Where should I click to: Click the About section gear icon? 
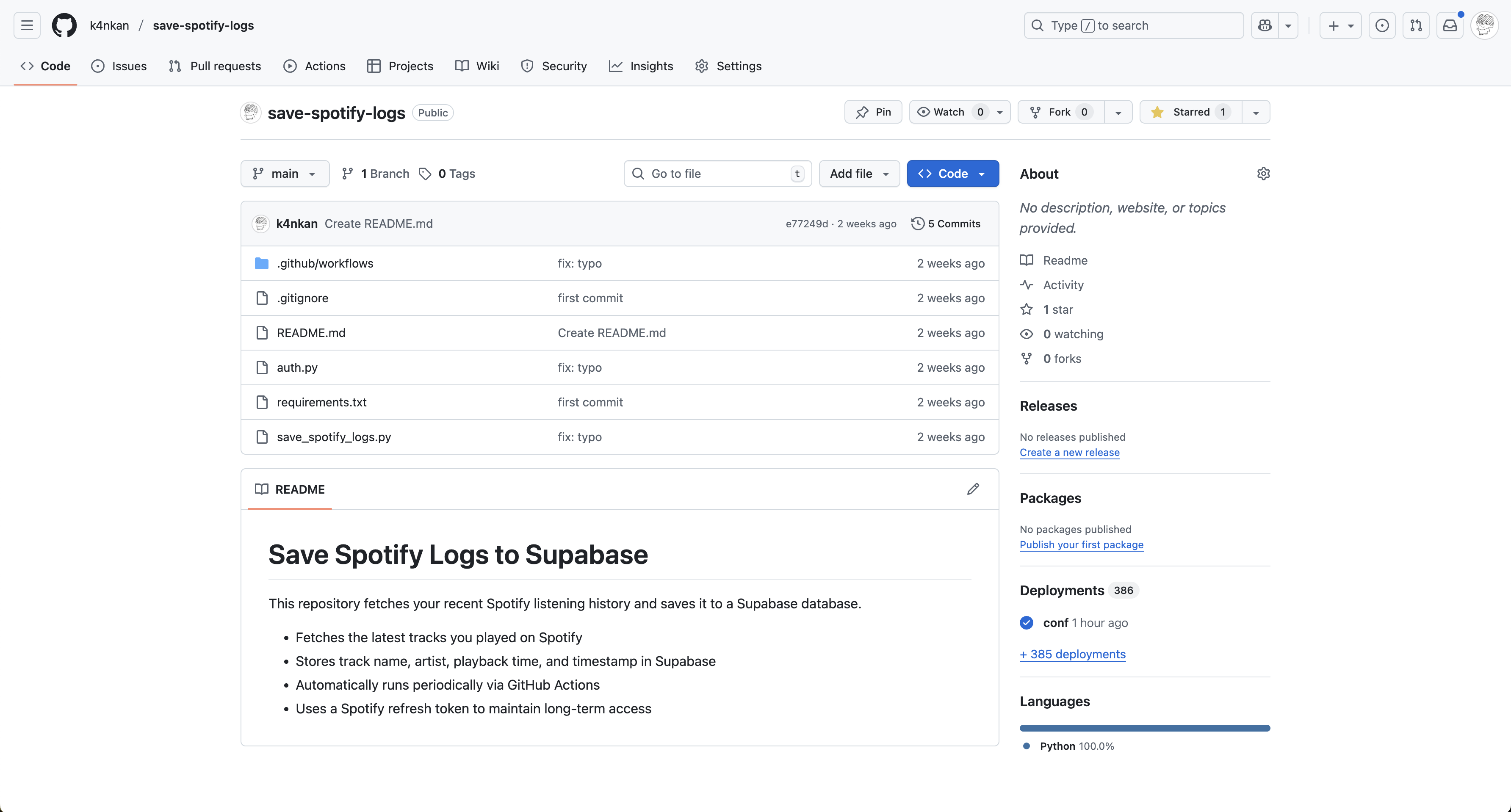pyautogui.click(x=1263, y=174)
